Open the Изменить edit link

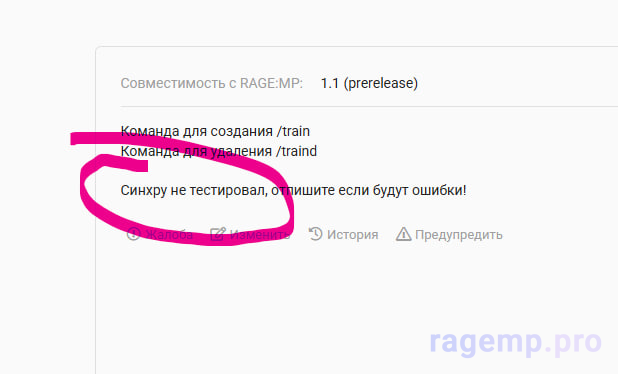point(250,234)
